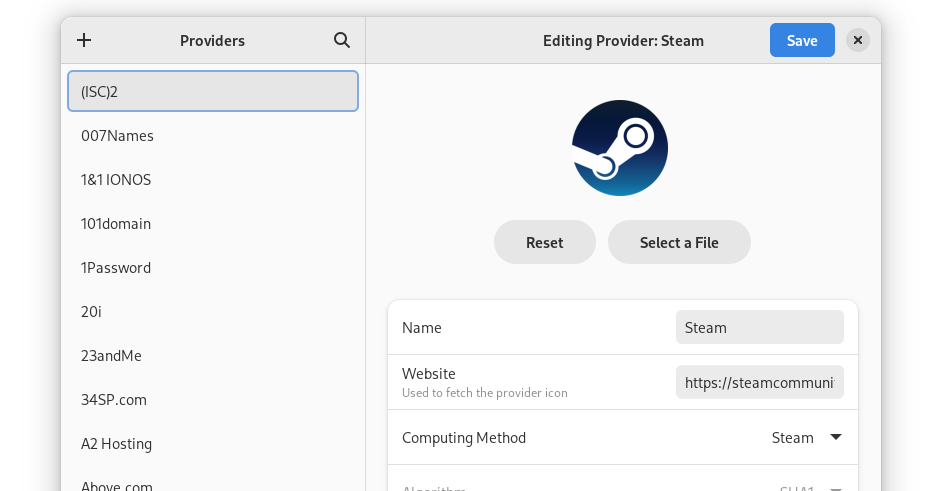Close the provider editing window
This screenshot has height=491, width=942.
pos(858,40)
